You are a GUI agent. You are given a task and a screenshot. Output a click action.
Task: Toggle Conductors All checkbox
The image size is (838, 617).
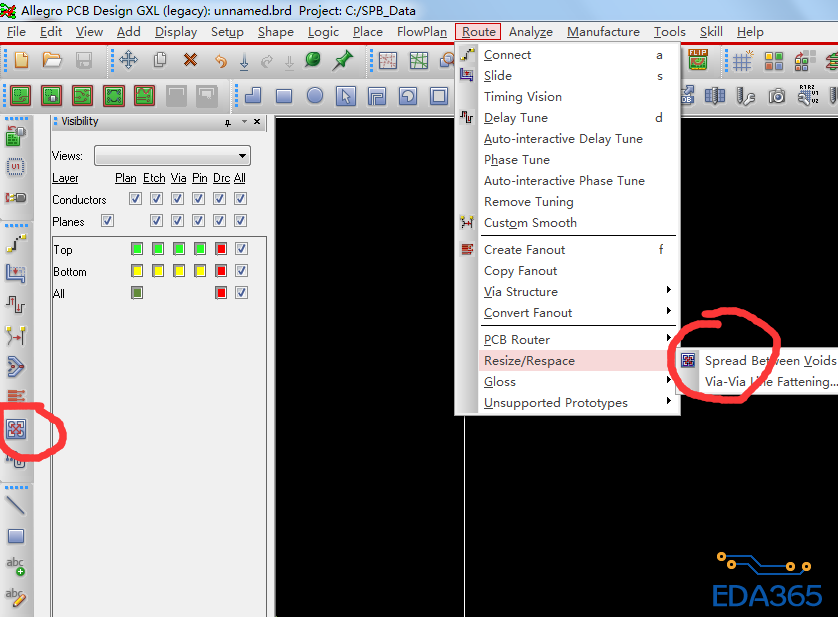[x=240, y=199]
